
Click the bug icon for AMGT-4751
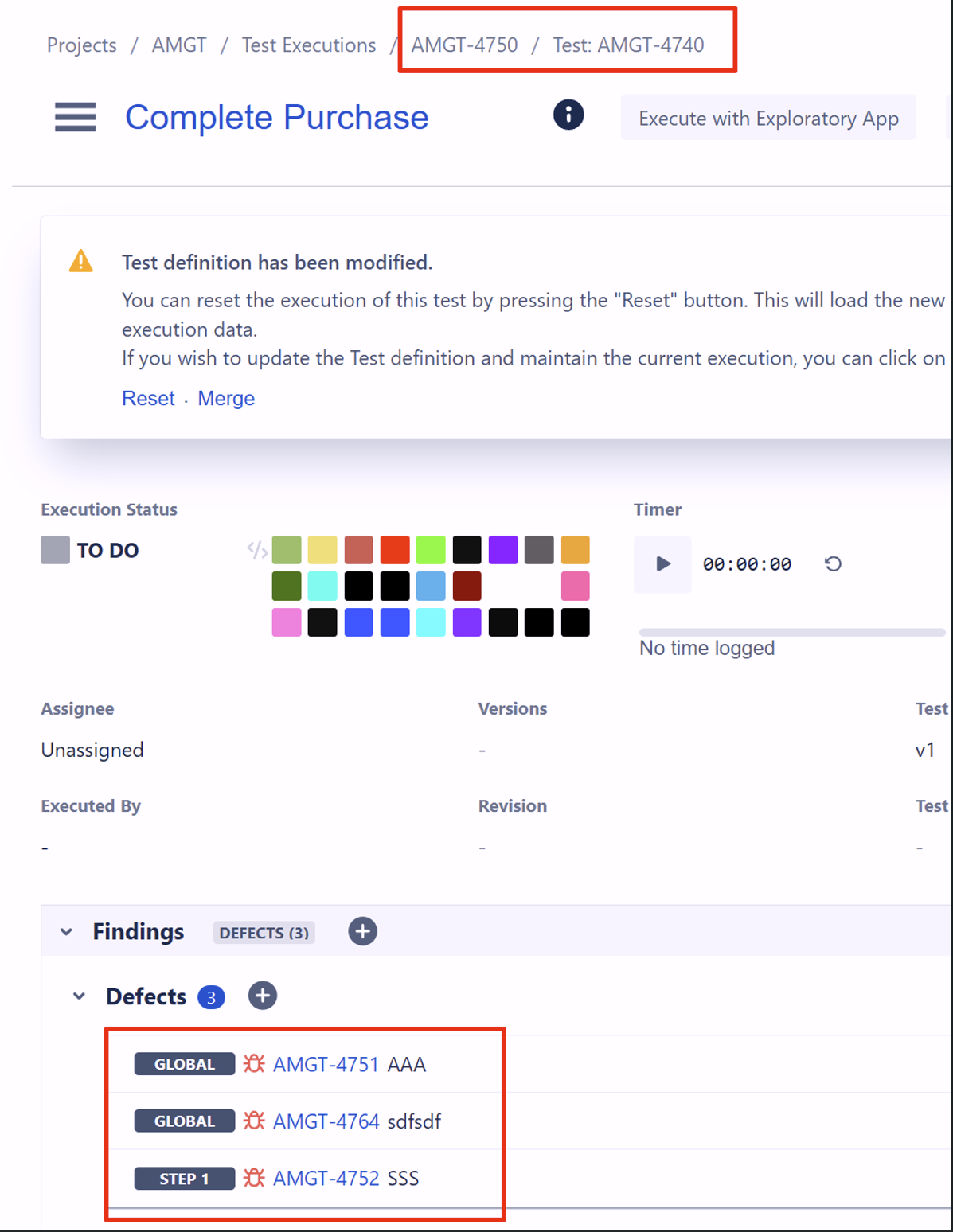point(254,1064)
